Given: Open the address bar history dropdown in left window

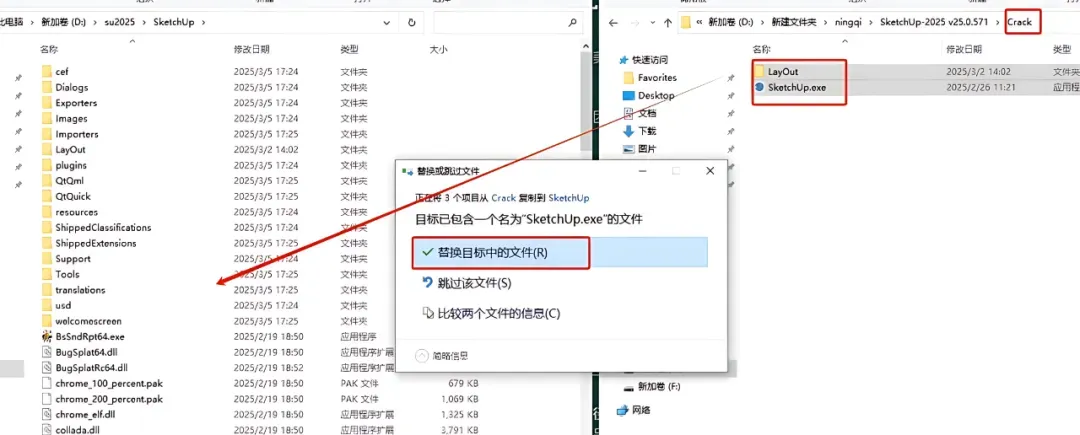Looking at the screenshot, I should 387,23.
